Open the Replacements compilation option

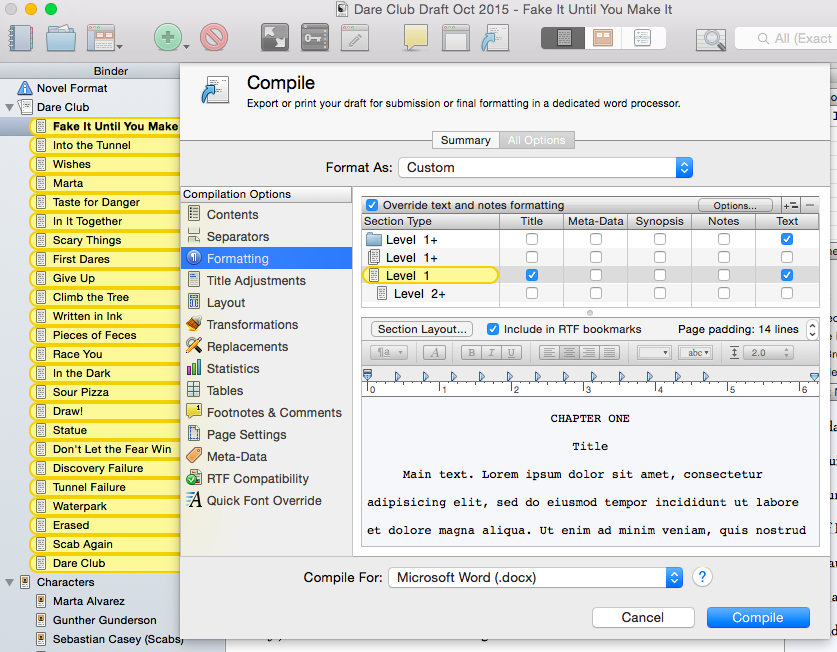tap(247, 347)
